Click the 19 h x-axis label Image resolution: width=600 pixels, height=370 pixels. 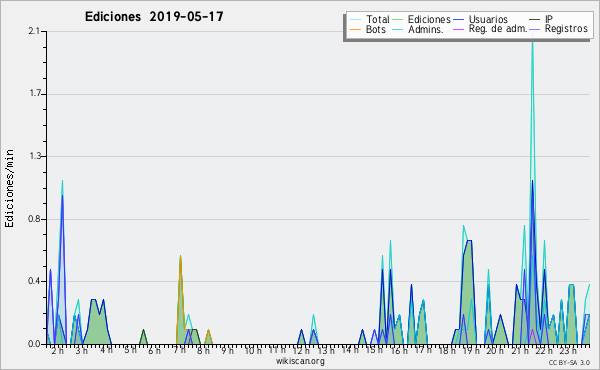tap(471, 351)
